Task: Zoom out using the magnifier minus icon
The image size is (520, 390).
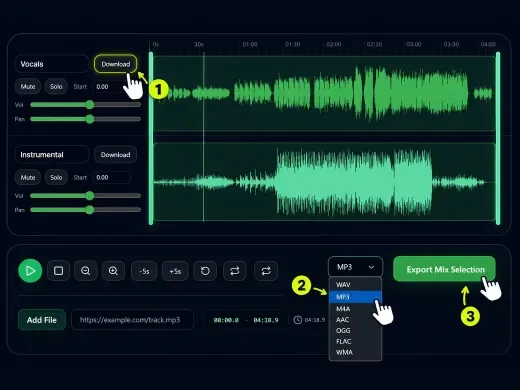Action: pos(86,271)
